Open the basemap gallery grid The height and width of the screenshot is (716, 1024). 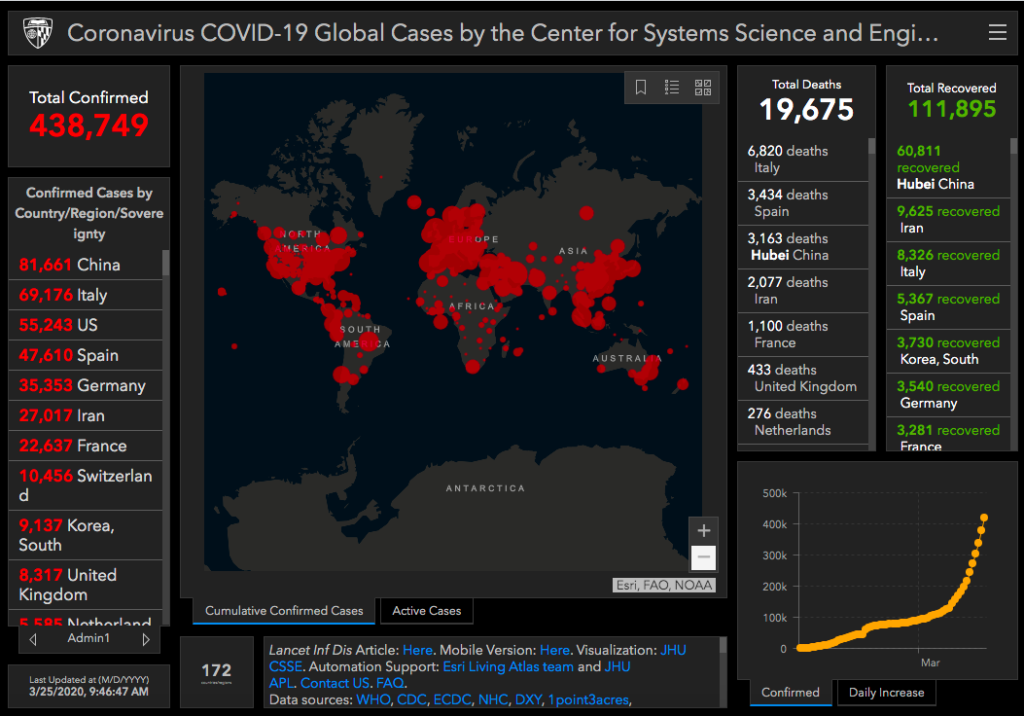pyautogui.click(x=703, y=88)
